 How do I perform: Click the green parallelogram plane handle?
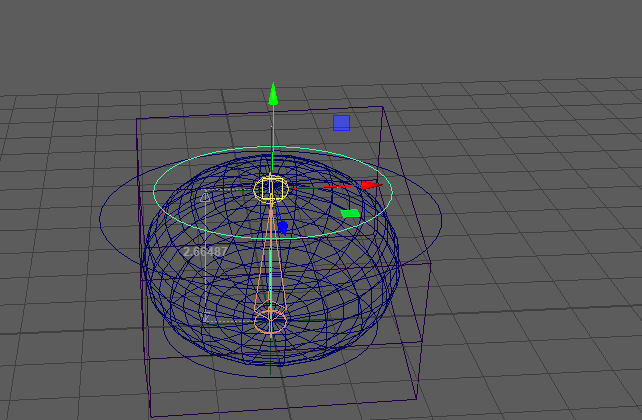click(x=350, y=213)
